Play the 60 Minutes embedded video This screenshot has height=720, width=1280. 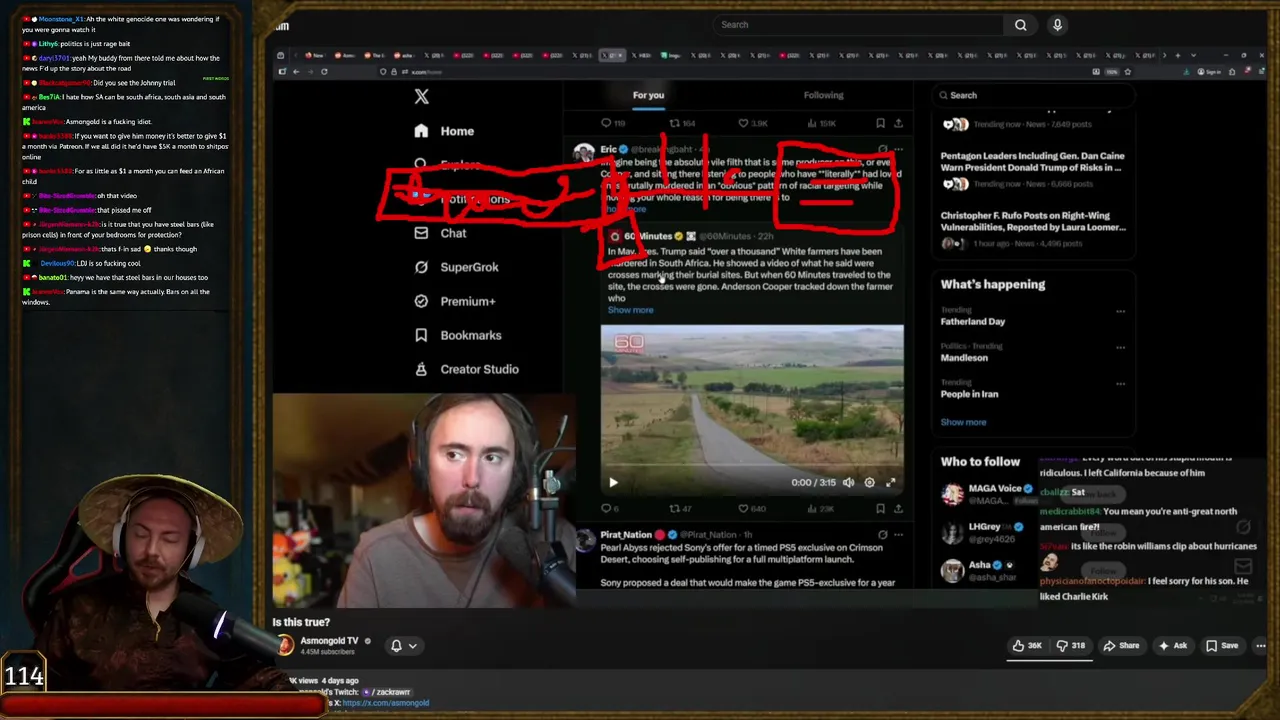pyautogui.click(x=613, y=482)
